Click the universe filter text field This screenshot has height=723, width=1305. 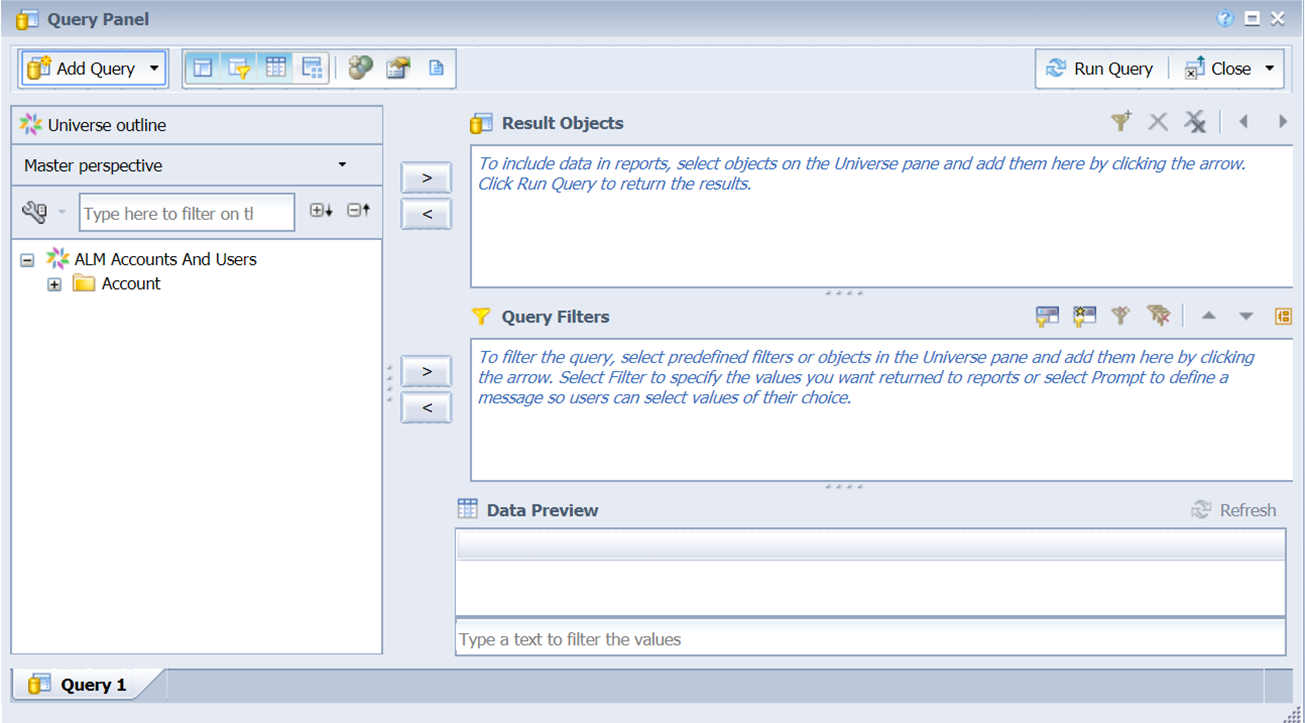(187, 213)
